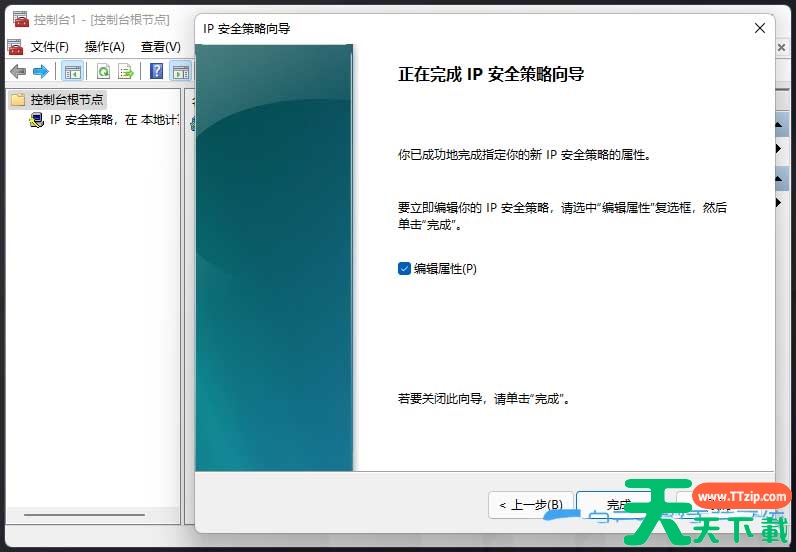Open the 文件(F) menu
This screenshot has height=552, width=796.
(49, 47)
